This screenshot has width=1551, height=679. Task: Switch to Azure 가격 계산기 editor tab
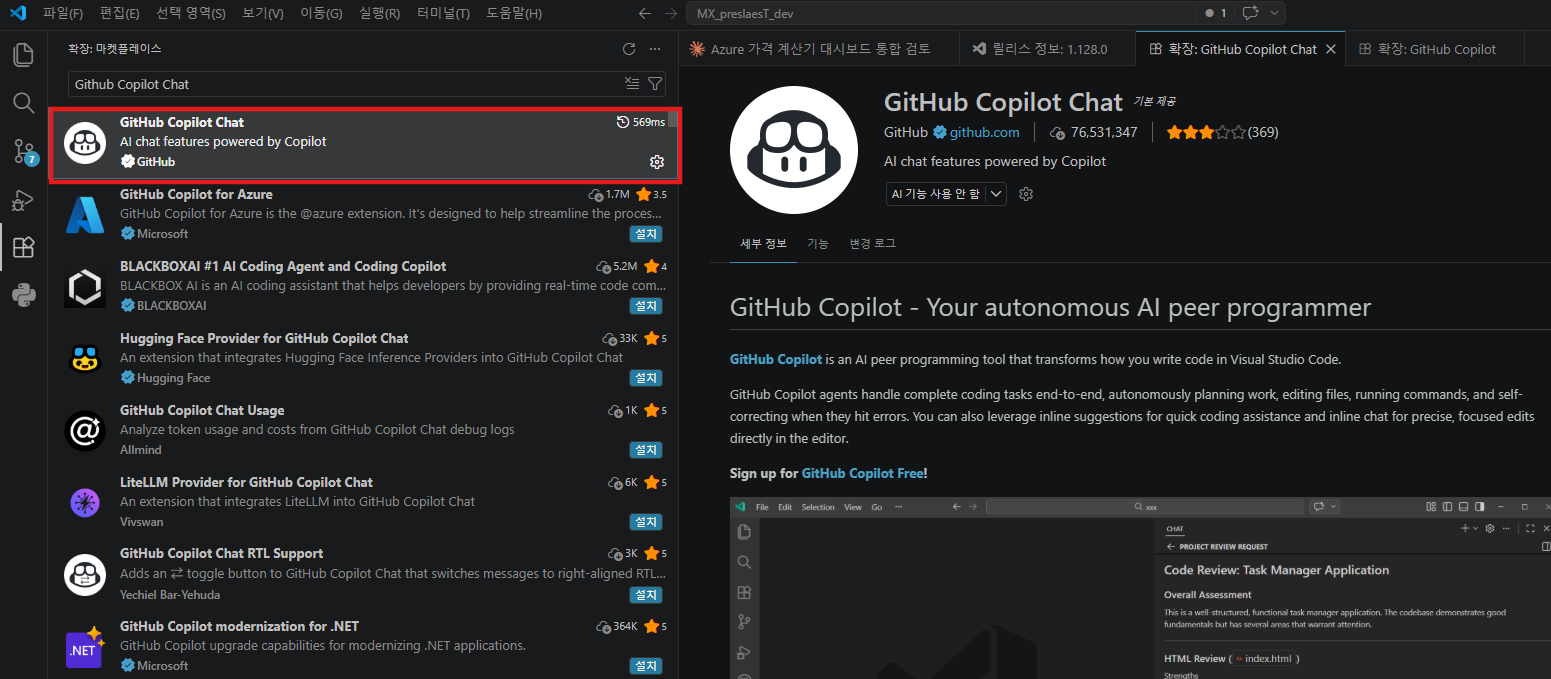(x=819, y=49)
